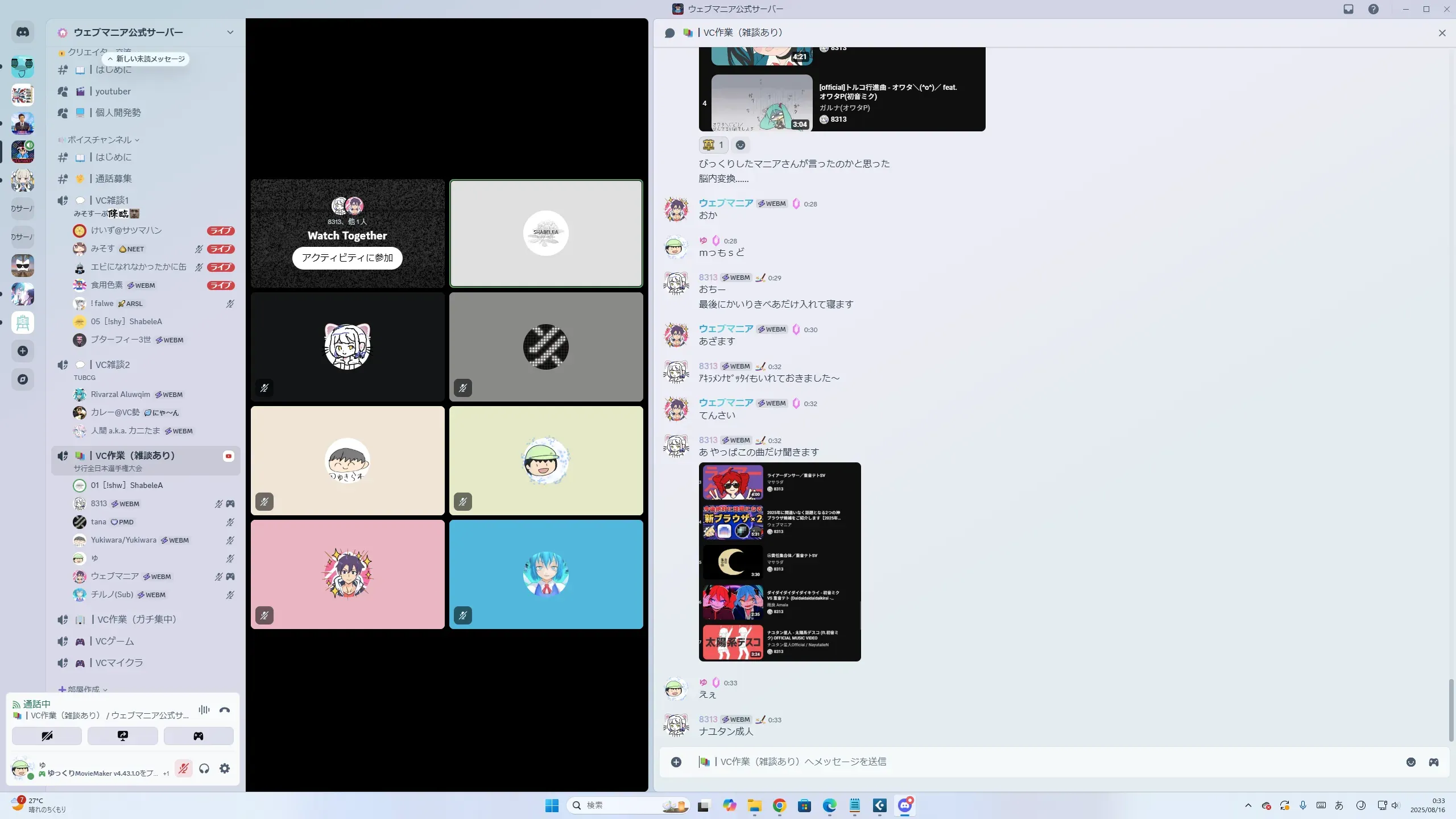Open the emoji picker in chat
This screenshot has width=1456, height=819.
1410,762
